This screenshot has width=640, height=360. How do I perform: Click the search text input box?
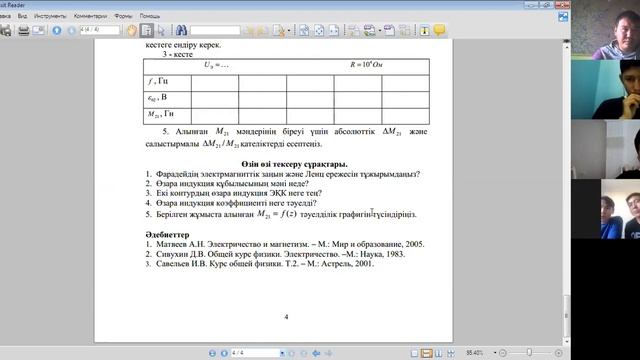coord(215,30)
